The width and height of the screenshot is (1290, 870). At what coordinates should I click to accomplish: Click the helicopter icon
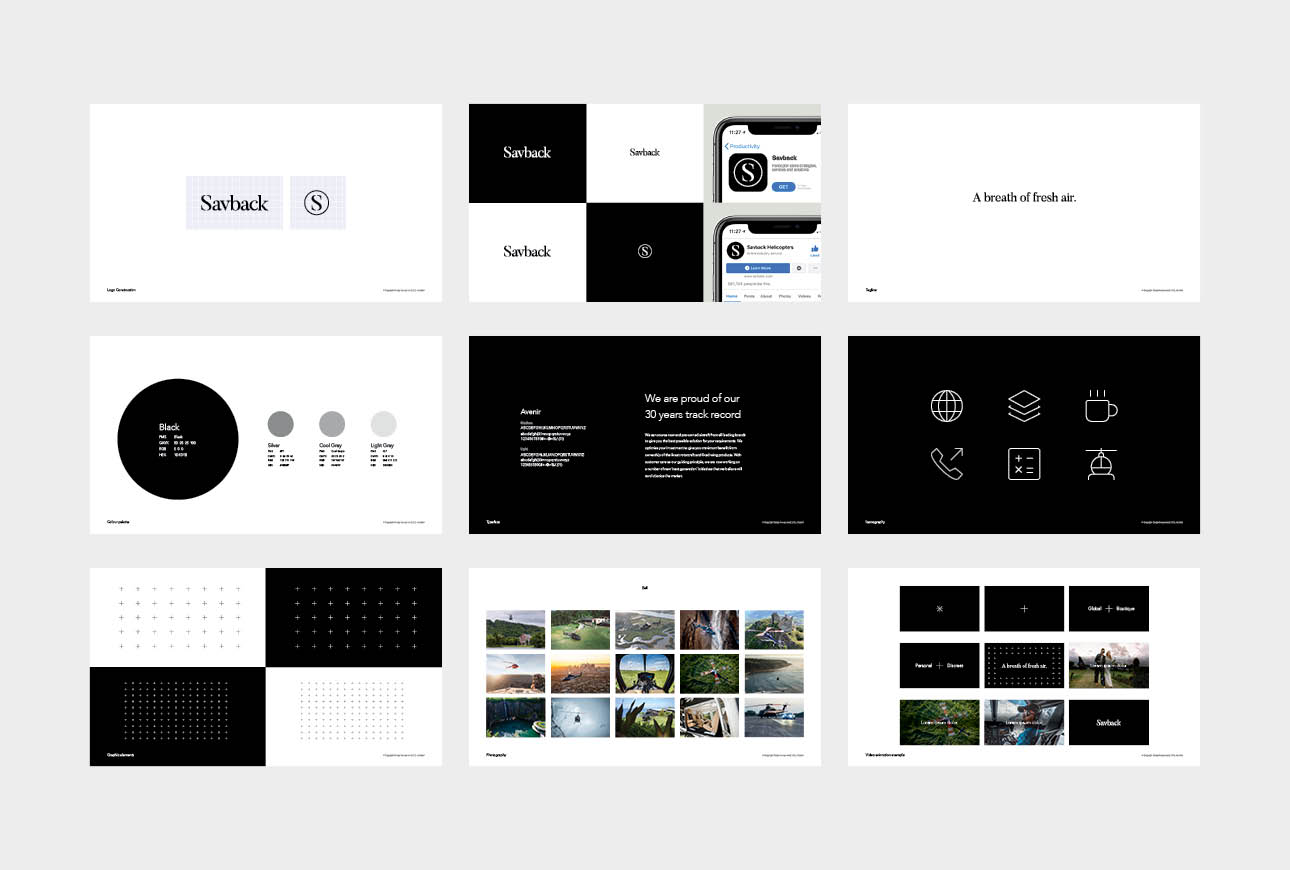1101,464
